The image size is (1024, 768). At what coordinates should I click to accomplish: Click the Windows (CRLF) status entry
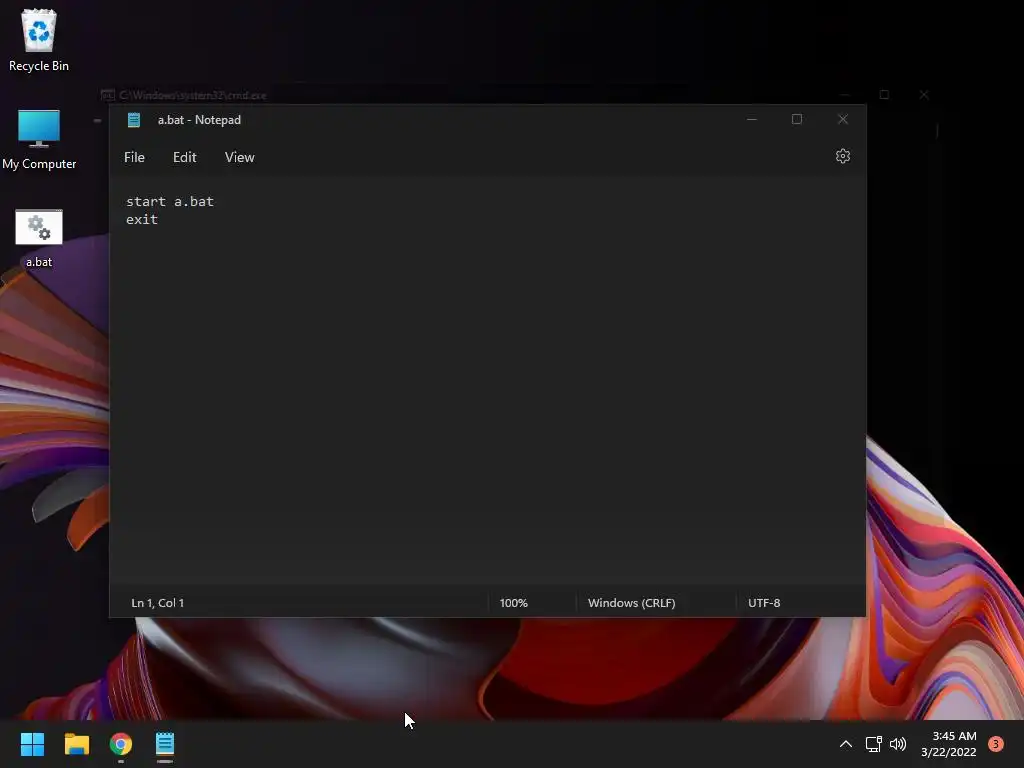632,603
